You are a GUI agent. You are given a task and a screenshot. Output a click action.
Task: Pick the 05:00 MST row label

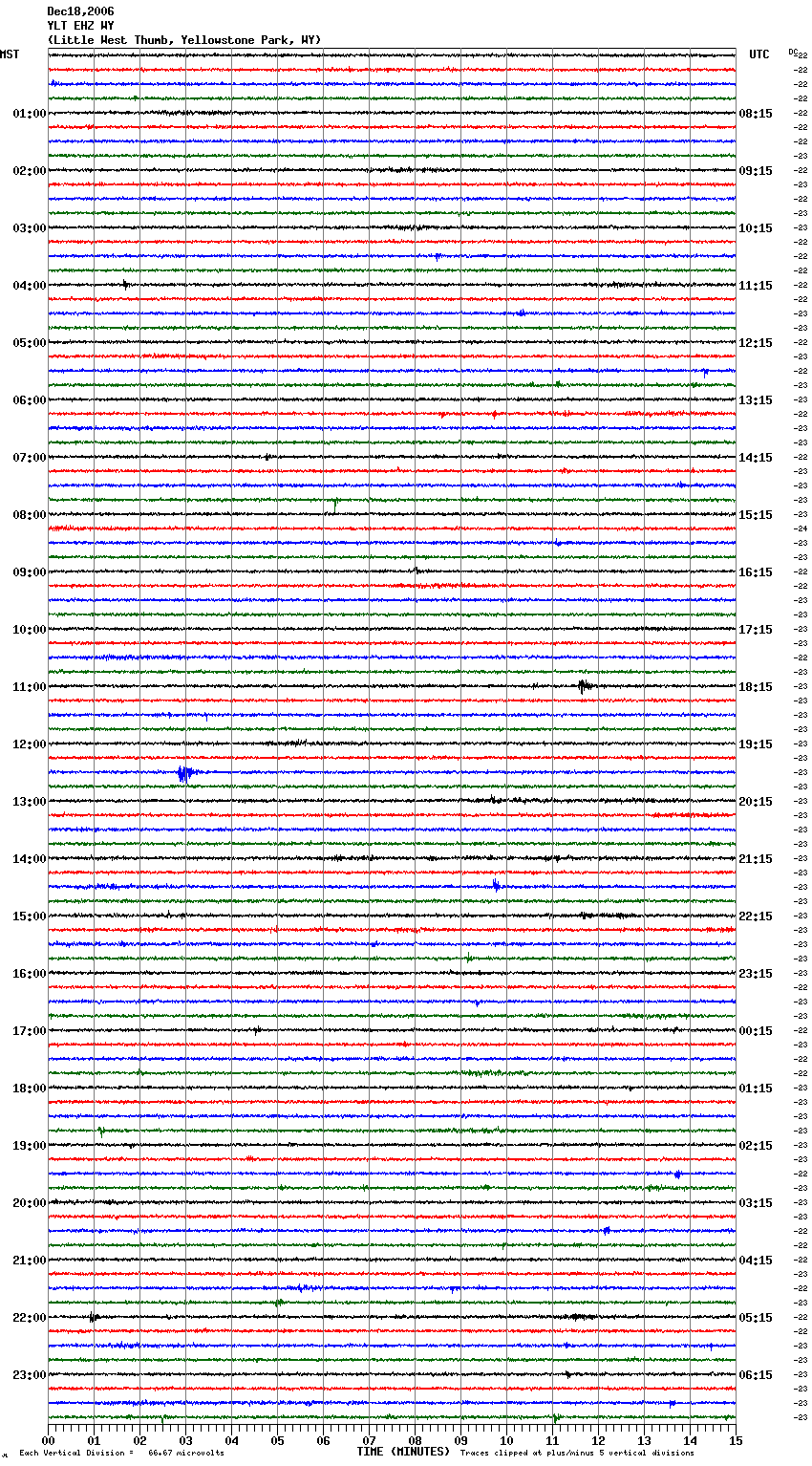tap(30, 343)
